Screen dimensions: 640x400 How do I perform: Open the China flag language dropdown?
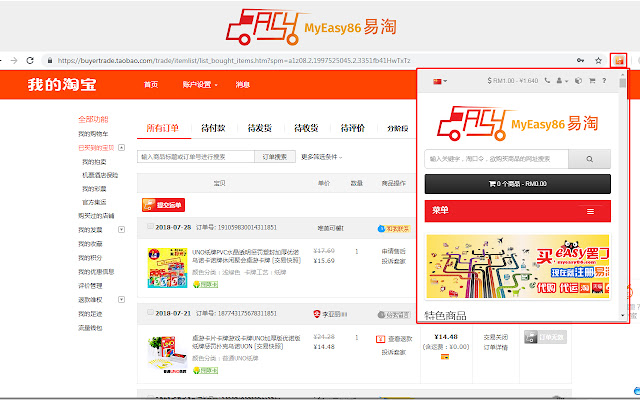[440, 81]
